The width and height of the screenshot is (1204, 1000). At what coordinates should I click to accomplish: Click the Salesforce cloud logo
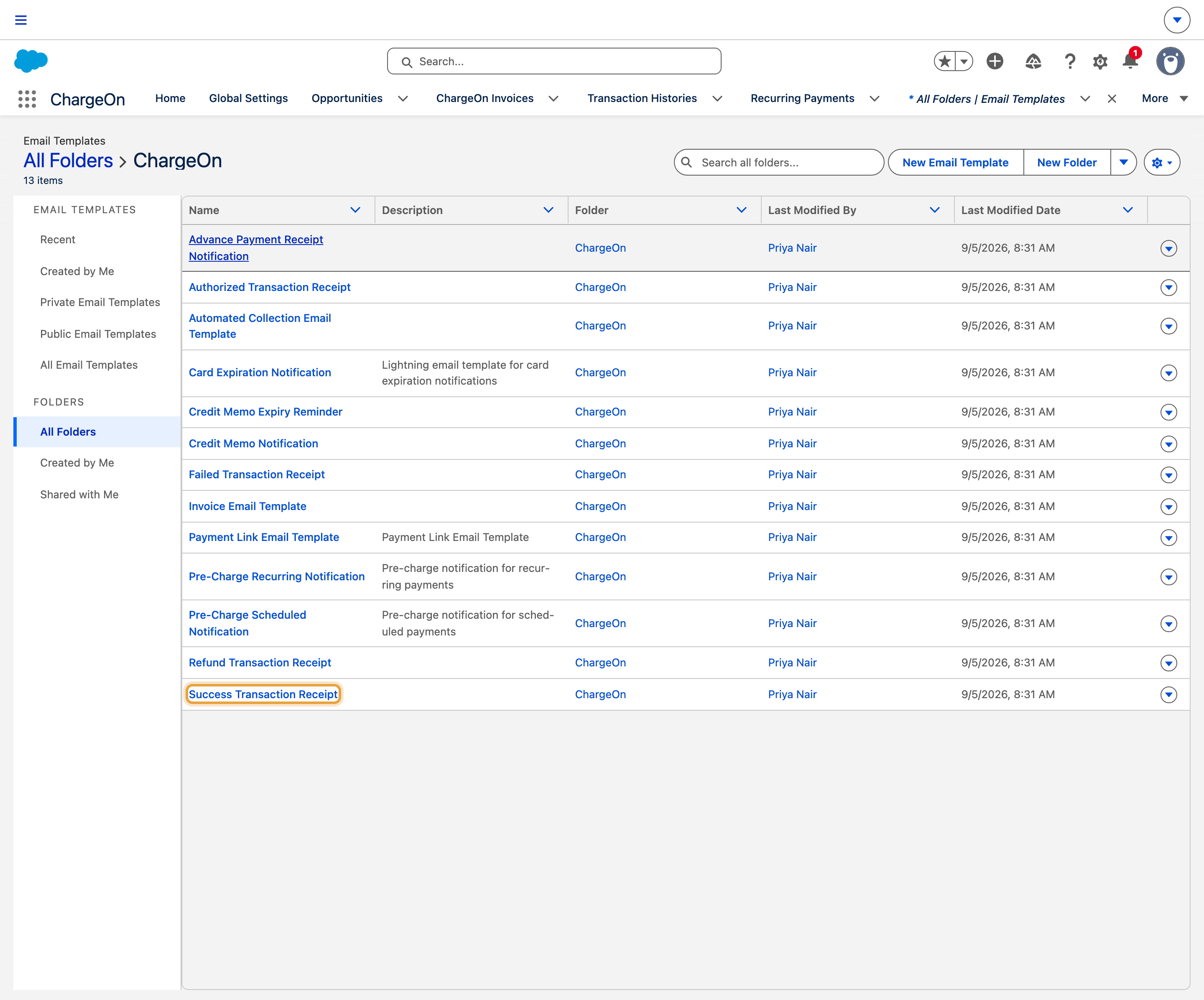coord(31,61)
